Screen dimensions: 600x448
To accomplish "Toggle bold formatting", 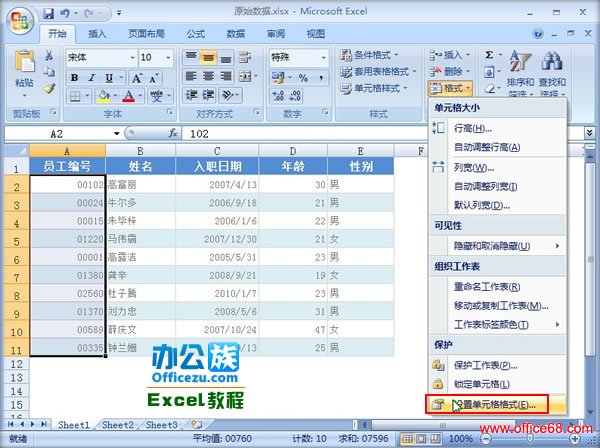I will [x=75, y=78].
